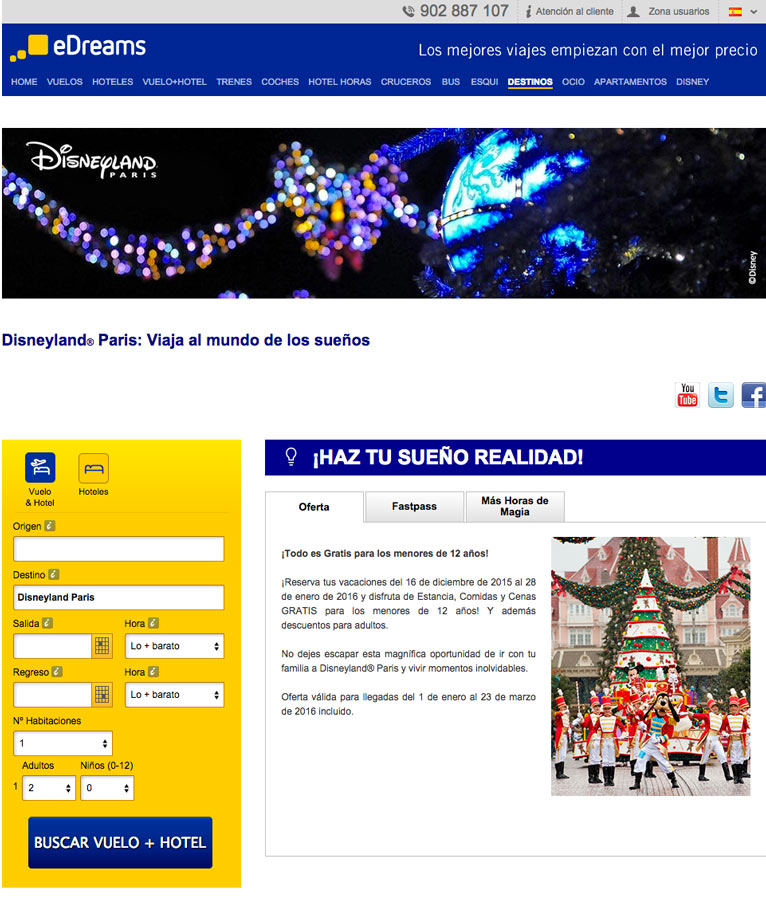Viewport: 766px width, 900px height.
Task: Click the Spanish flag language icon
Action: (x=735, y=11)
